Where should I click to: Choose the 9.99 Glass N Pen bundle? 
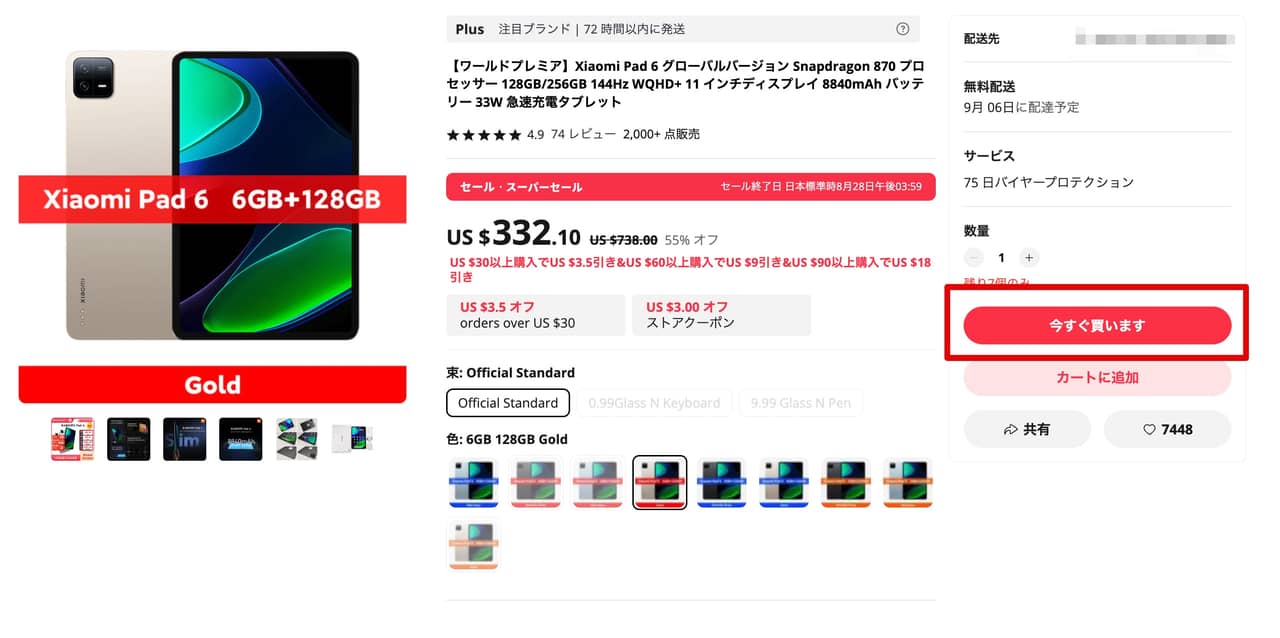801,403
